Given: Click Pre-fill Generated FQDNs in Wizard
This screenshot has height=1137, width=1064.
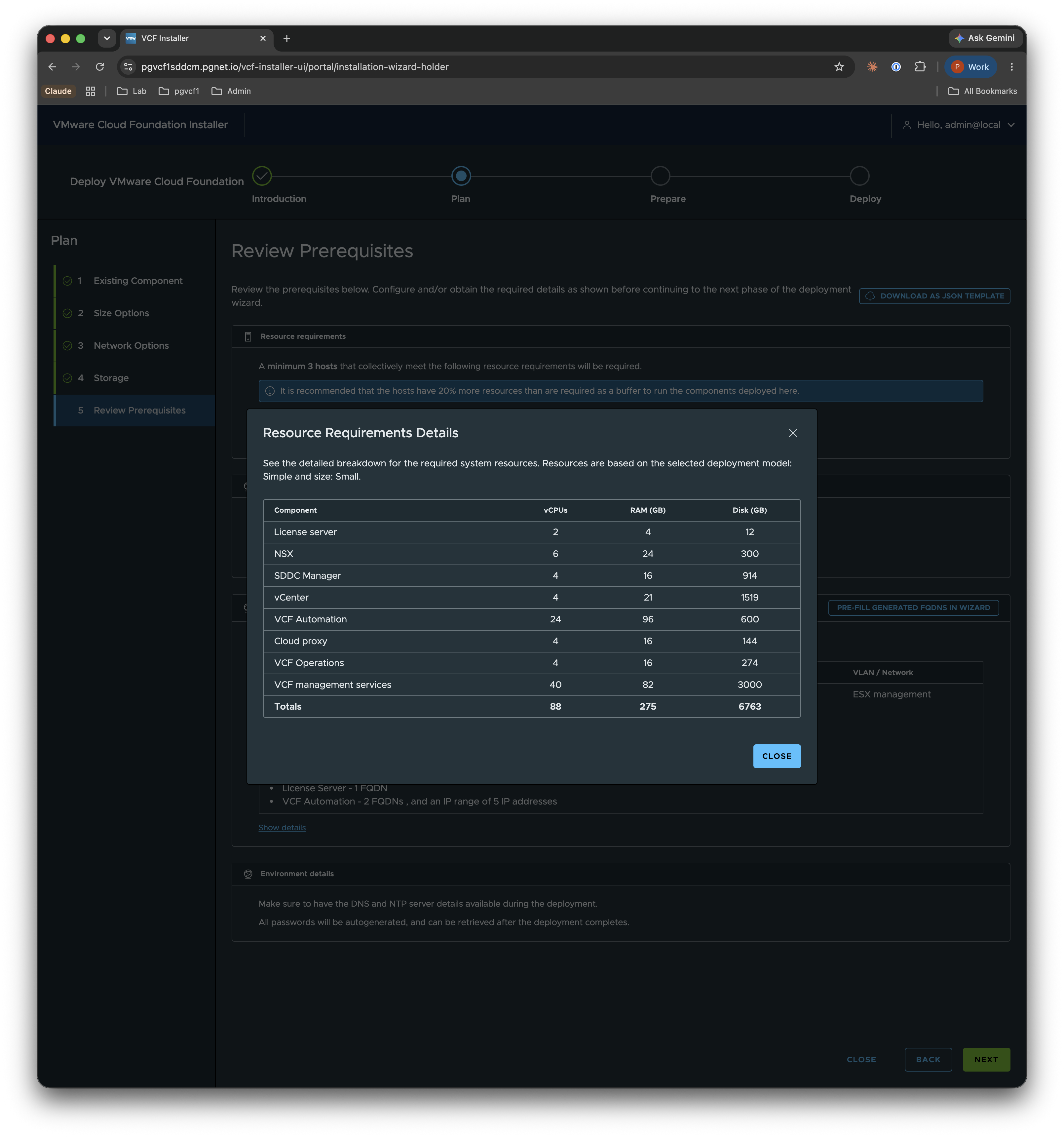Looking at the screenshot, I should point(913,608).
